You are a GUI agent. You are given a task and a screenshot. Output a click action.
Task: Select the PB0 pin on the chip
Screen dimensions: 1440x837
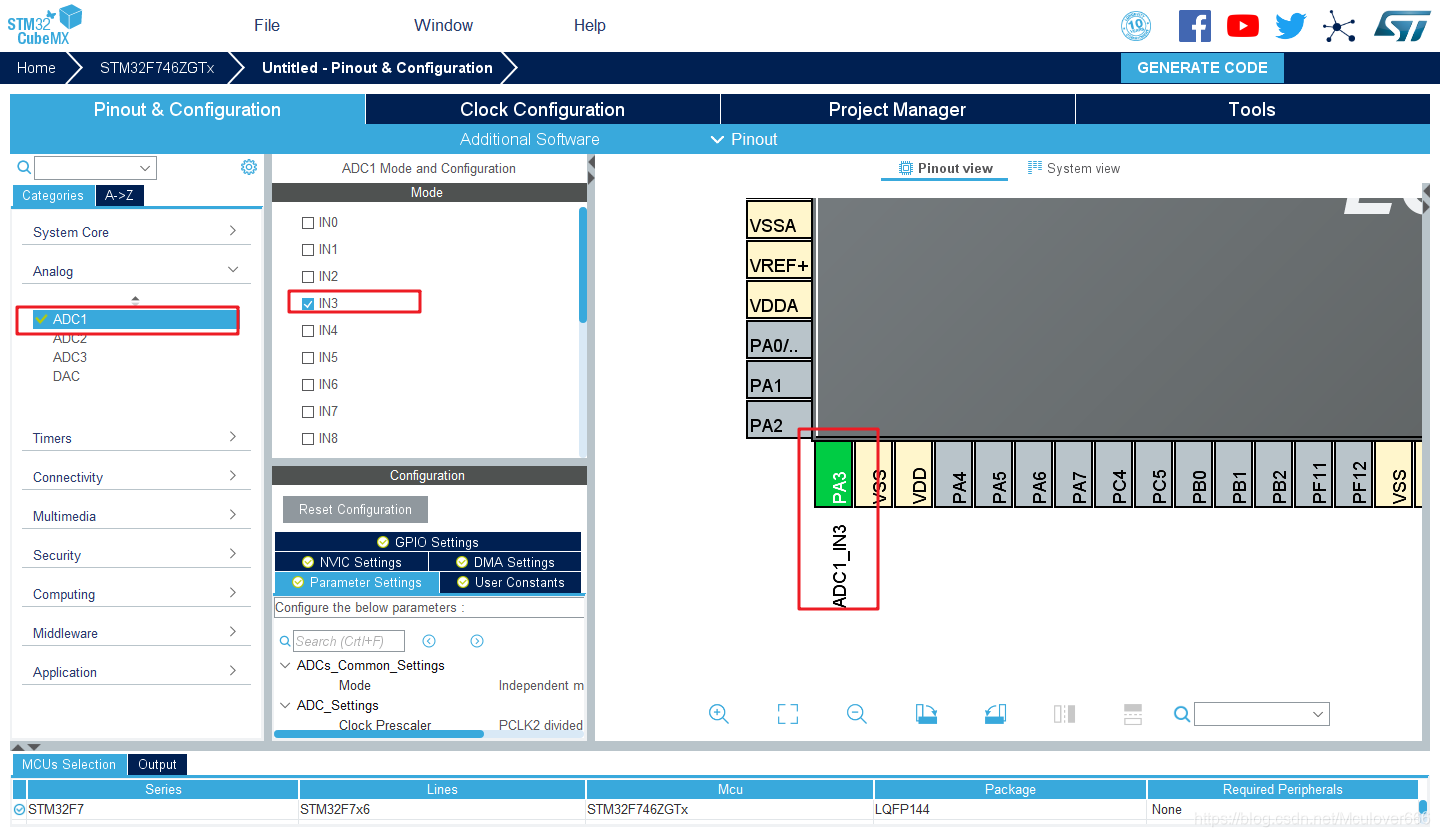coord(1194,474)
